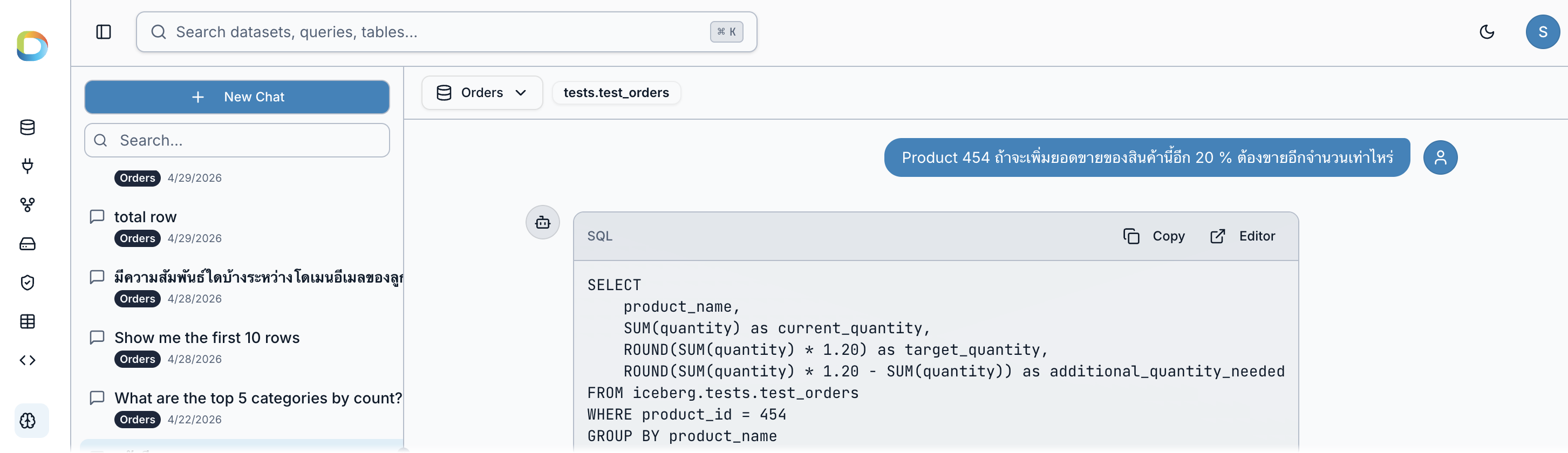The height and width of the screenshot is (453, 1568).
Task: Click chat icon beside Thai domain email chat
Action: 97,277
